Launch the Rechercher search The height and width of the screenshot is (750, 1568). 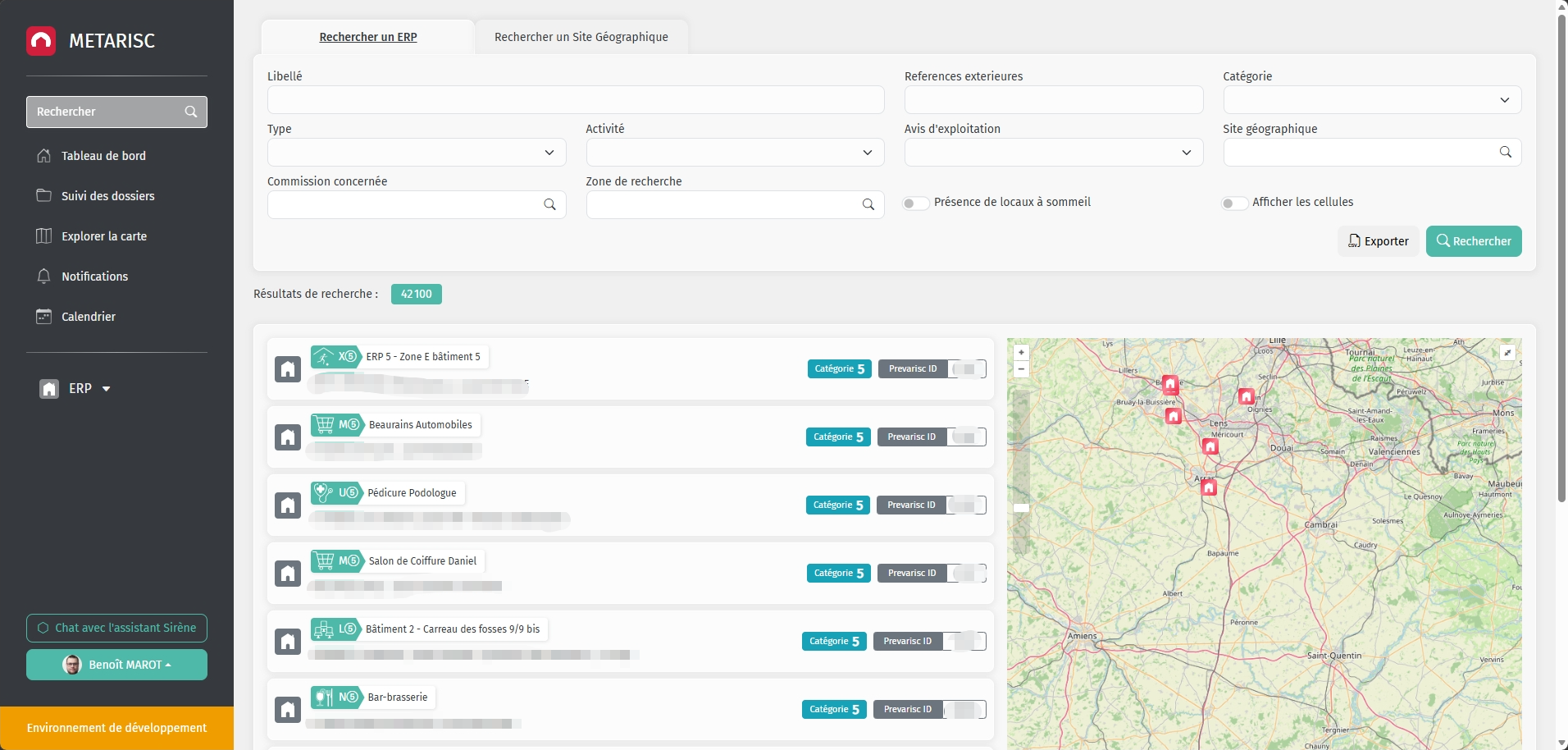pos(1473,240)
